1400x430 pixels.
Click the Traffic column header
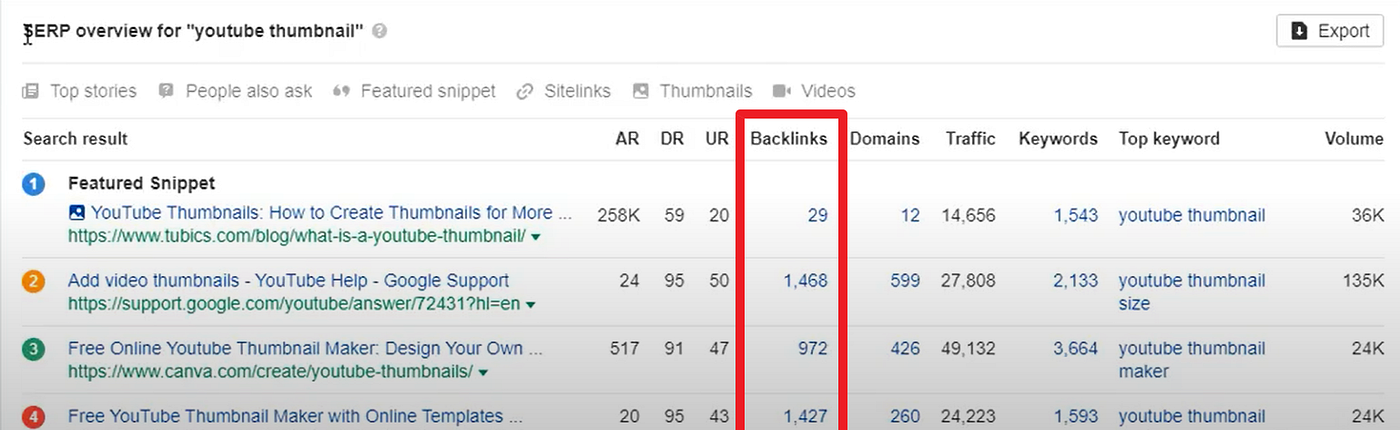971,139
